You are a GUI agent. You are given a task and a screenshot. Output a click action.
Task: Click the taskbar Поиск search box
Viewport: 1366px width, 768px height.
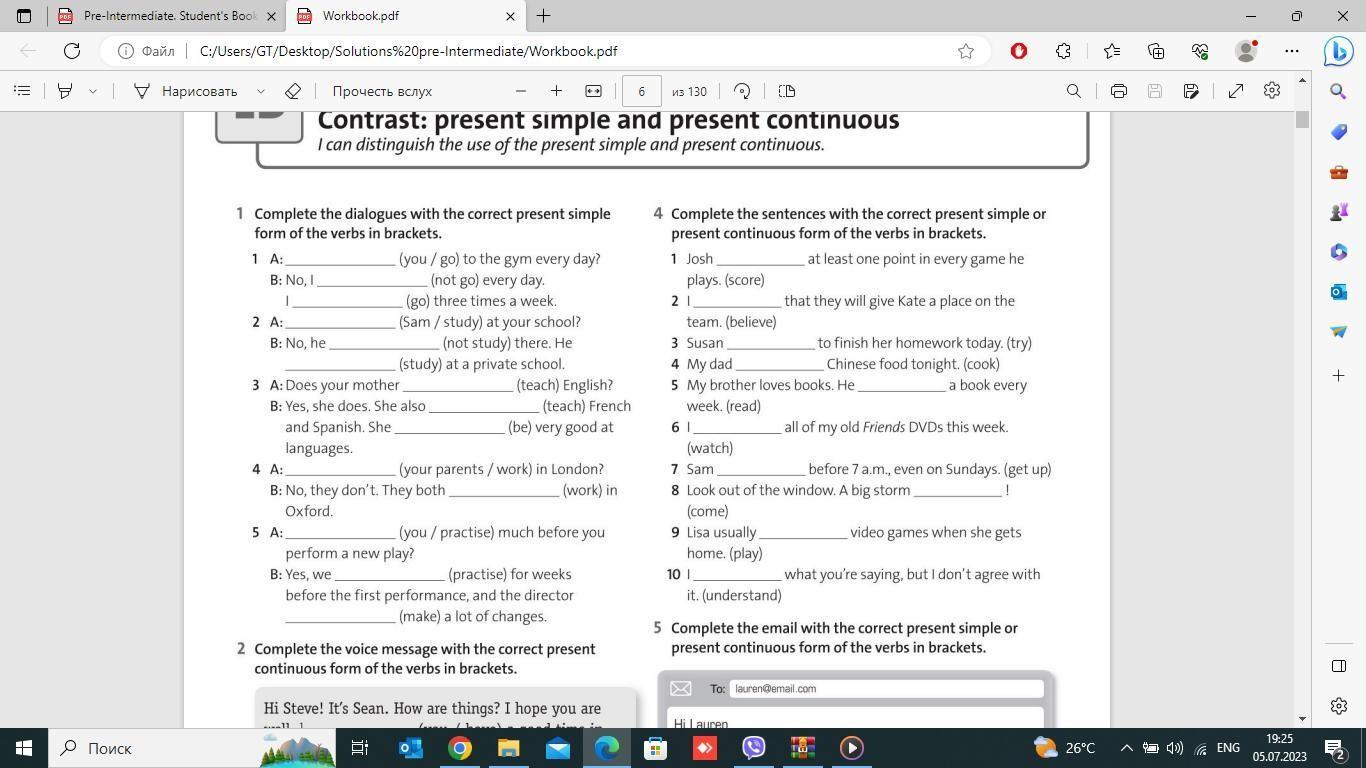pos(192,748)
